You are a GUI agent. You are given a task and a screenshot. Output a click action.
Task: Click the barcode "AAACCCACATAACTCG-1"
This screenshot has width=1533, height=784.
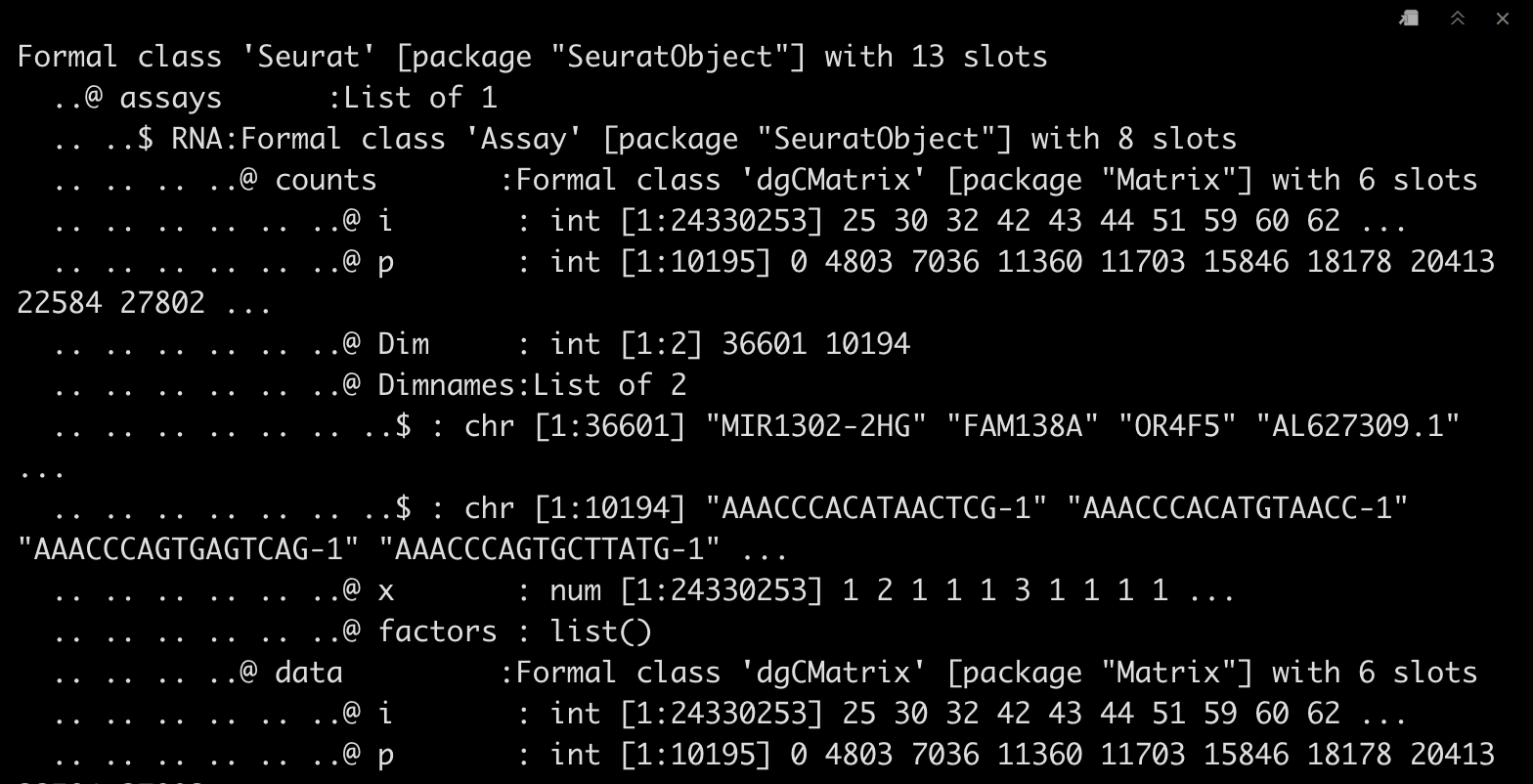pyautogui.click(x=876, y=508)
